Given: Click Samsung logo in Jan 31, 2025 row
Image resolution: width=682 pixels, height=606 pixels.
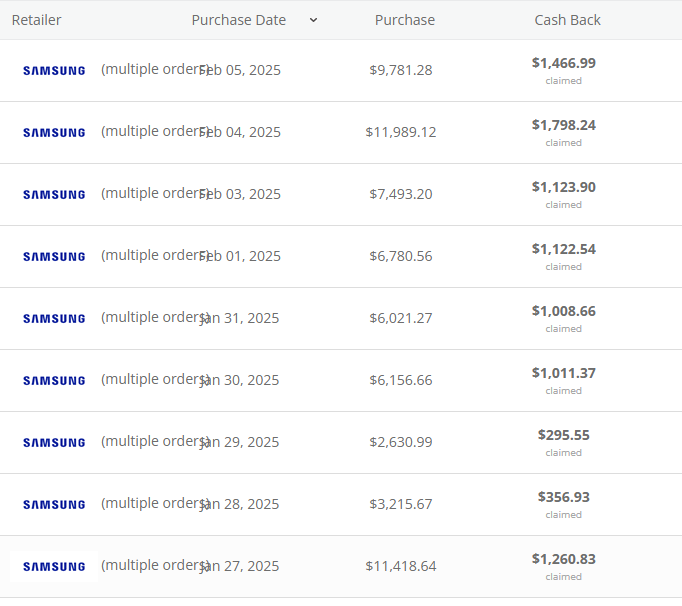Looking at the screenshot, I should point(54,319).
